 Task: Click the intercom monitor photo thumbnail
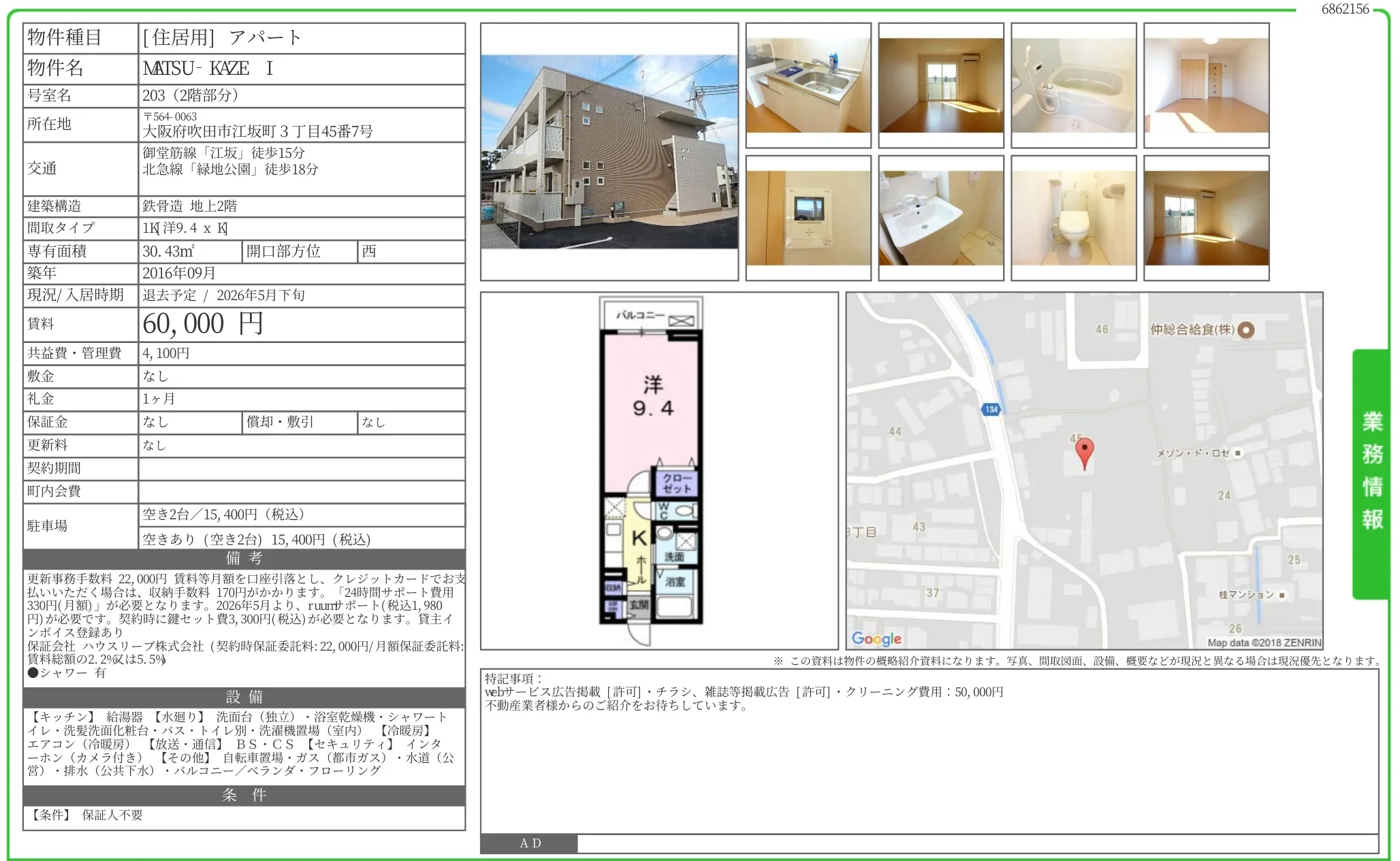(808, 217)
